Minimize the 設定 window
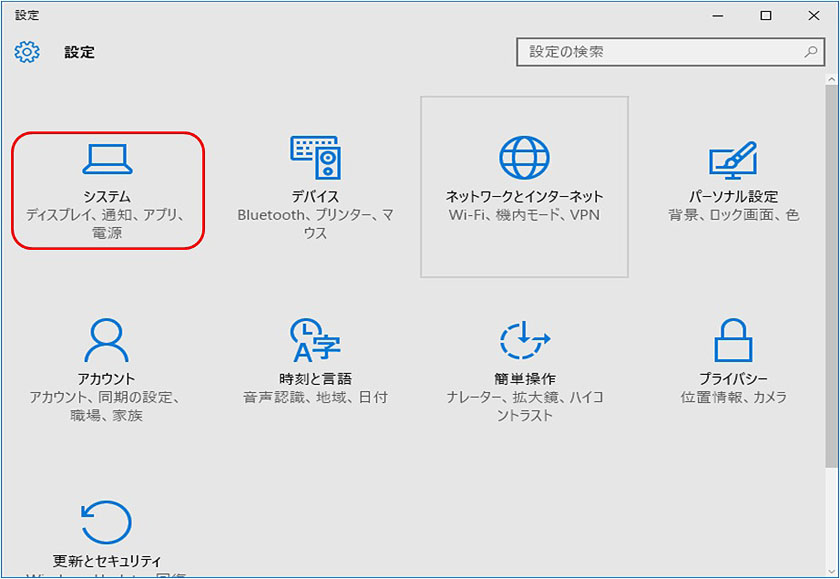The height and width of the screenshot is (579, 840). [x=718, y=15]
